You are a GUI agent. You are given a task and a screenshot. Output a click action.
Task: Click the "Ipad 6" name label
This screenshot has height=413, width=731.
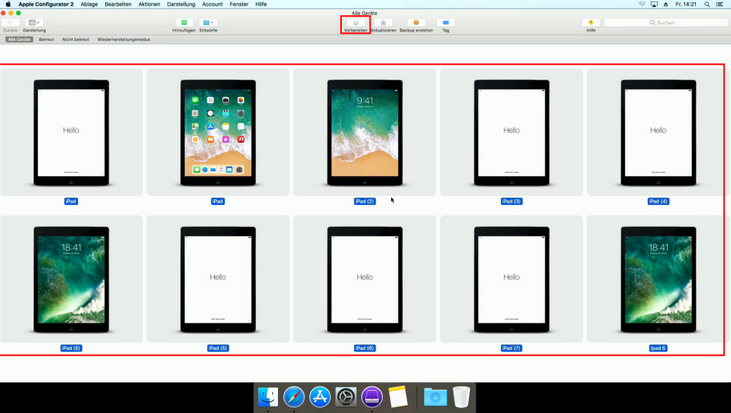[658, 348]
